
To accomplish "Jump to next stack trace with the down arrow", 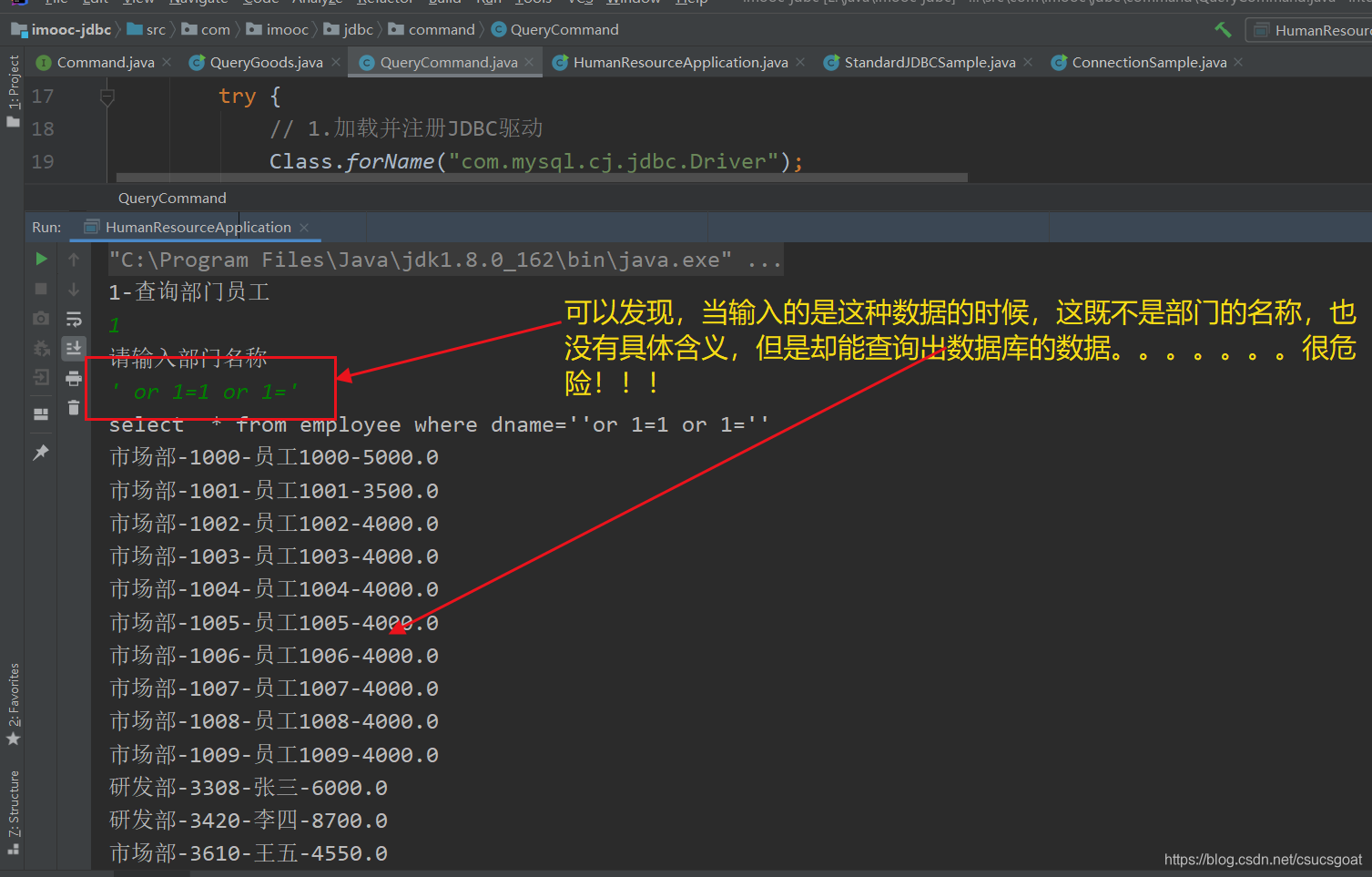I will 74,289.
